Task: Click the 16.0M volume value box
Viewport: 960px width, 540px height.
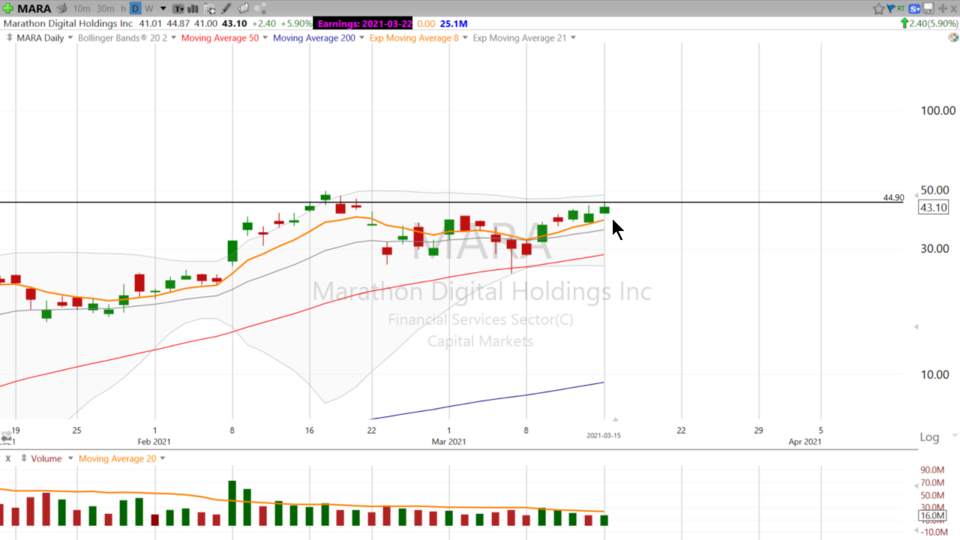Action: pos(932,516)
